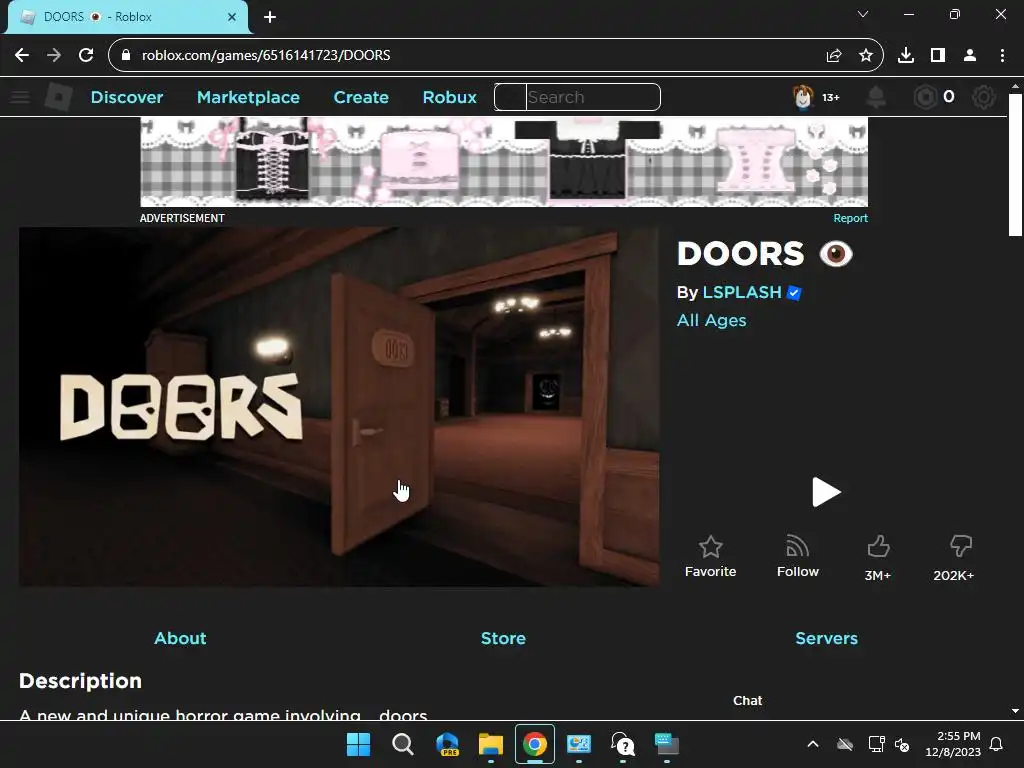
Task: Click the Roblox logo home icon
Action: coord(58,97)
